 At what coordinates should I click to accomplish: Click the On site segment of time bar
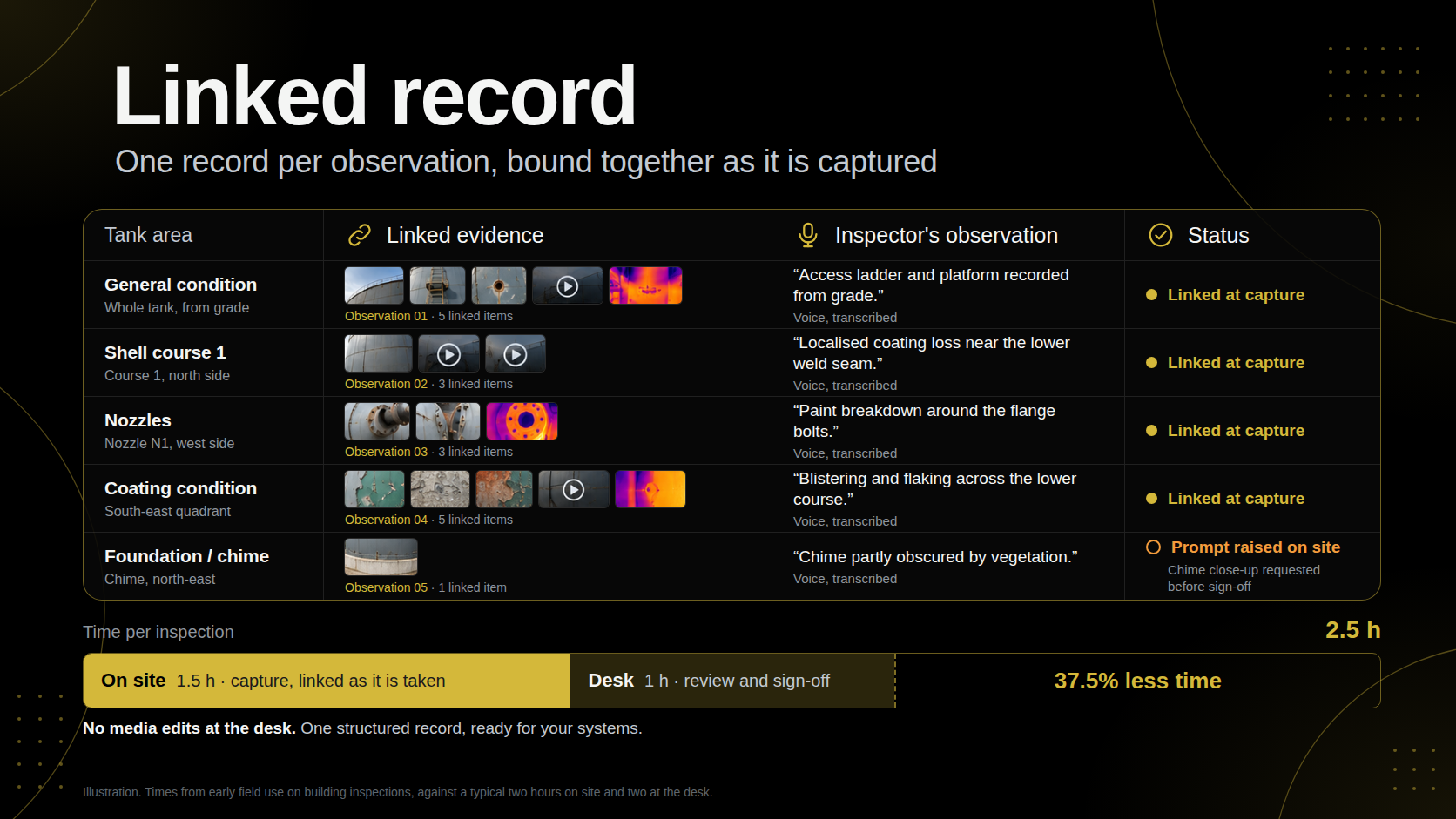tap(327, 681)
